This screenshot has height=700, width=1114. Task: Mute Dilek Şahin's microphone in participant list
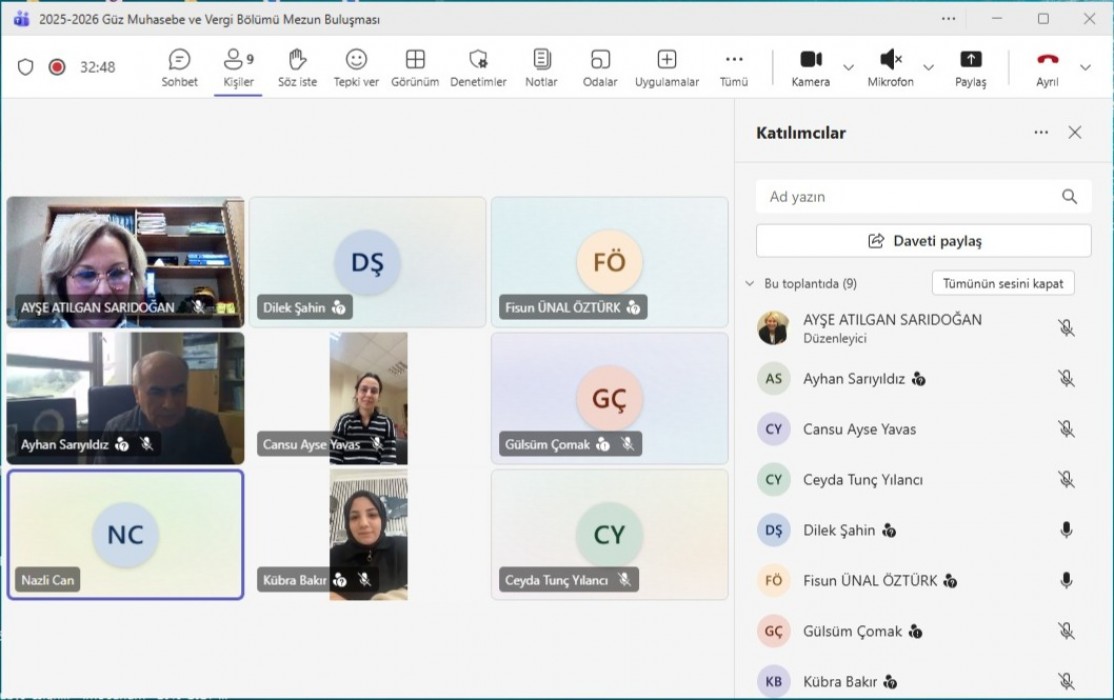point(1066,530)
